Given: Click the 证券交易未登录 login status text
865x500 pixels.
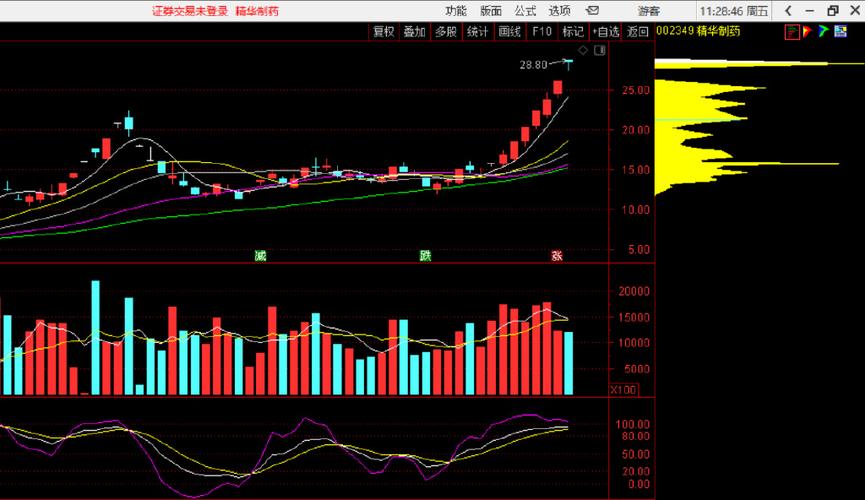Looking at the screenshot, I should pos(190,10).
